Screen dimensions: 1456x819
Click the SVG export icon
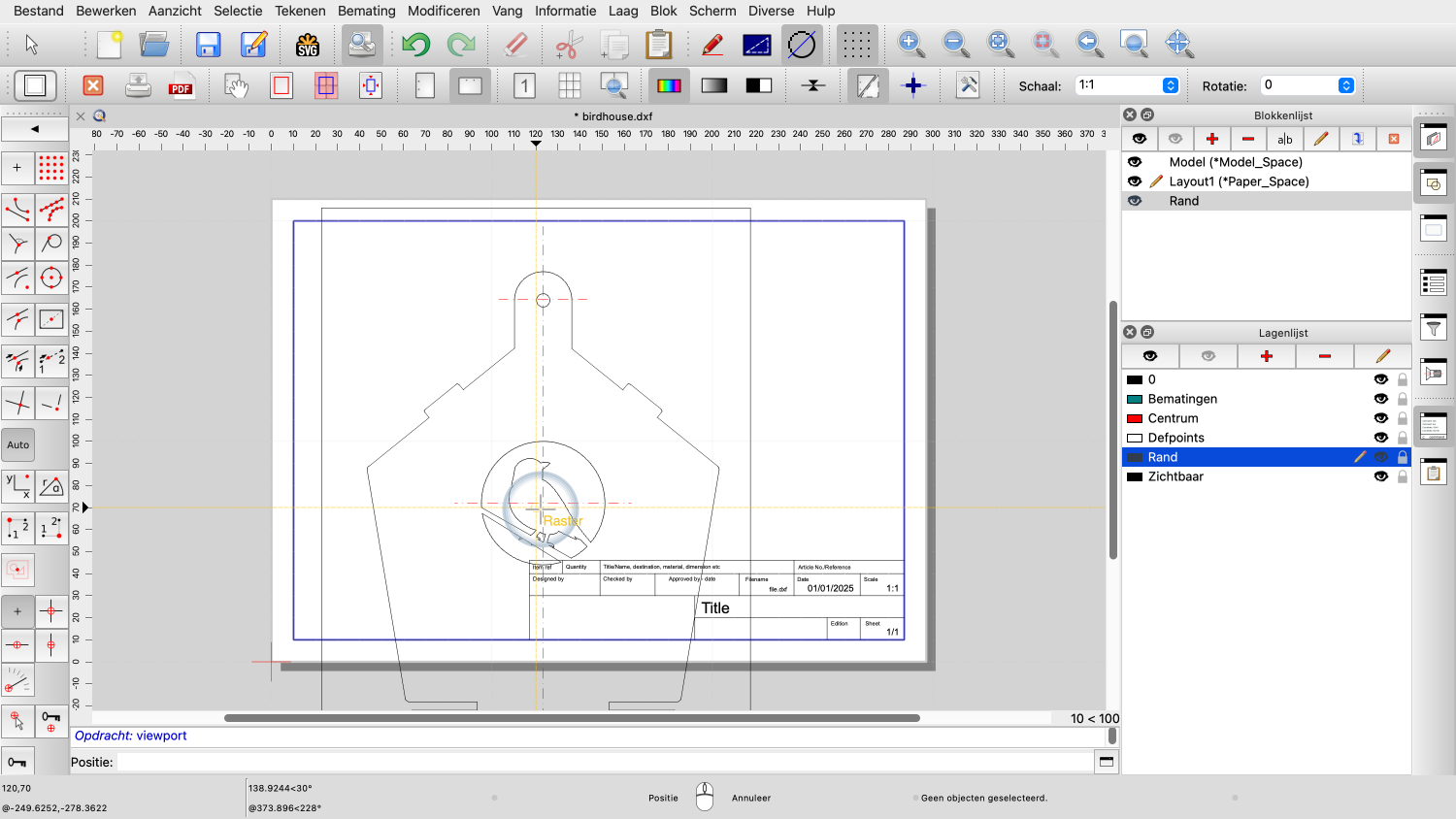(308, 45)
